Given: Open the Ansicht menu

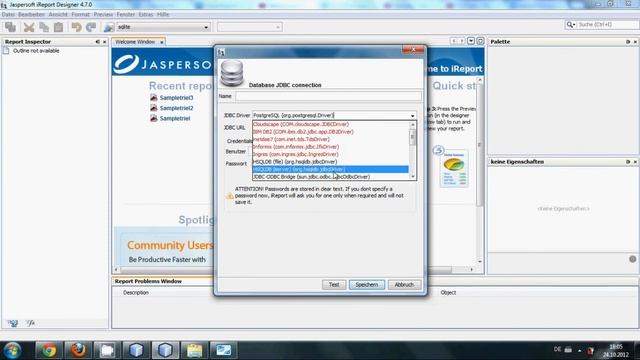Looking at the screenshot, I should coord(58,14).
